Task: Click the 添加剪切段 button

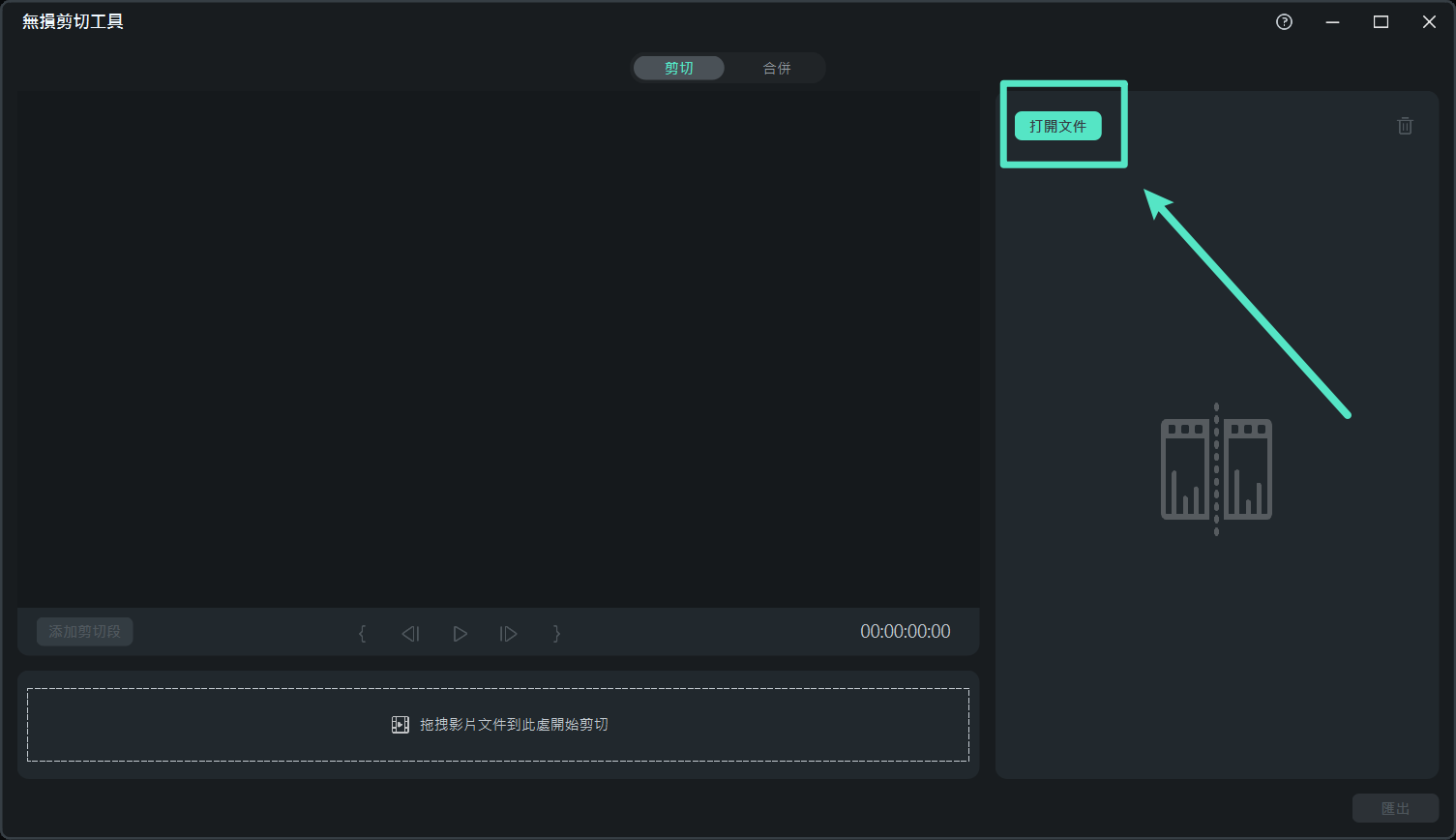Action: (85, 632)
